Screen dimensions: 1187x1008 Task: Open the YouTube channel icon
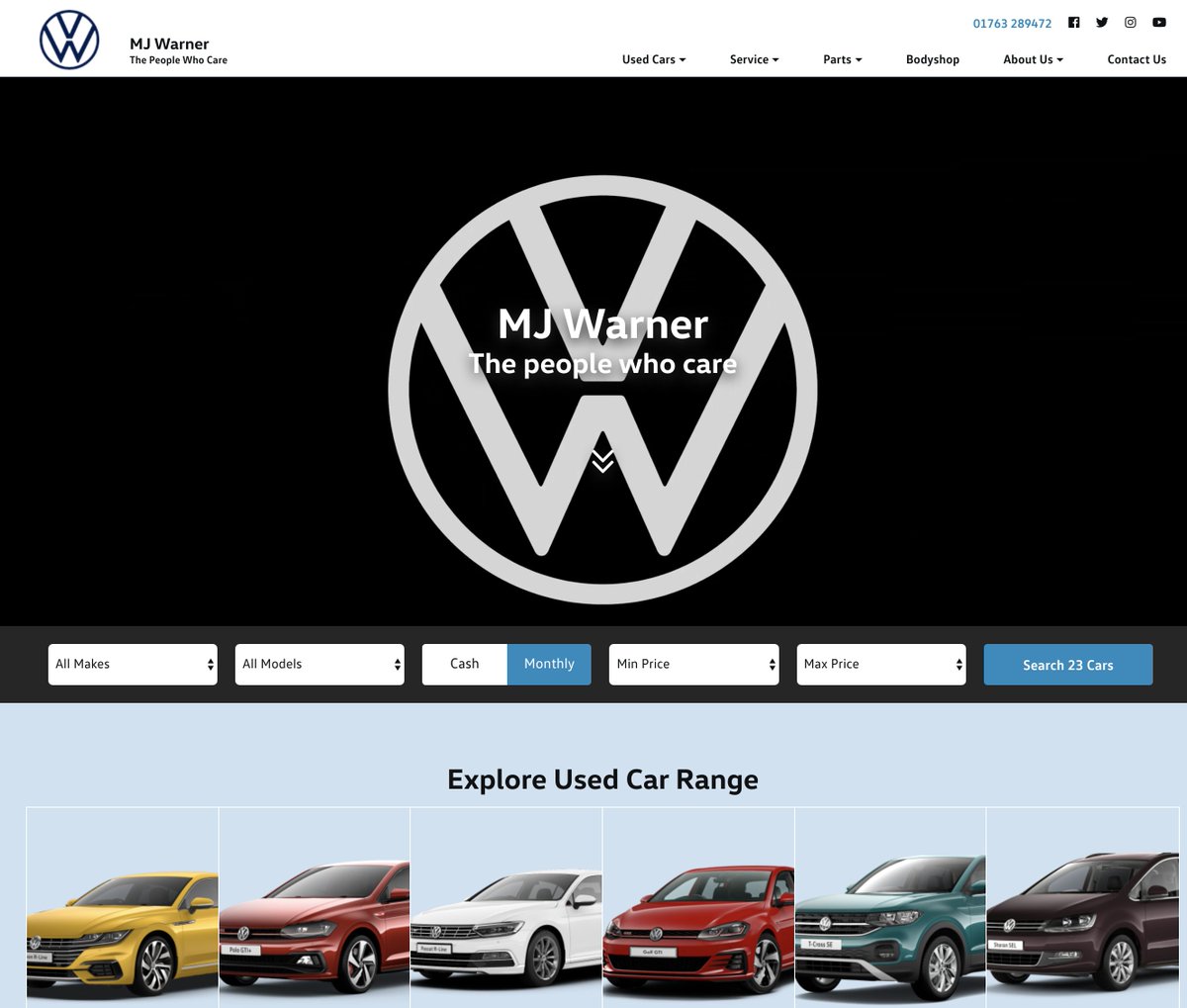[1158, 22]
